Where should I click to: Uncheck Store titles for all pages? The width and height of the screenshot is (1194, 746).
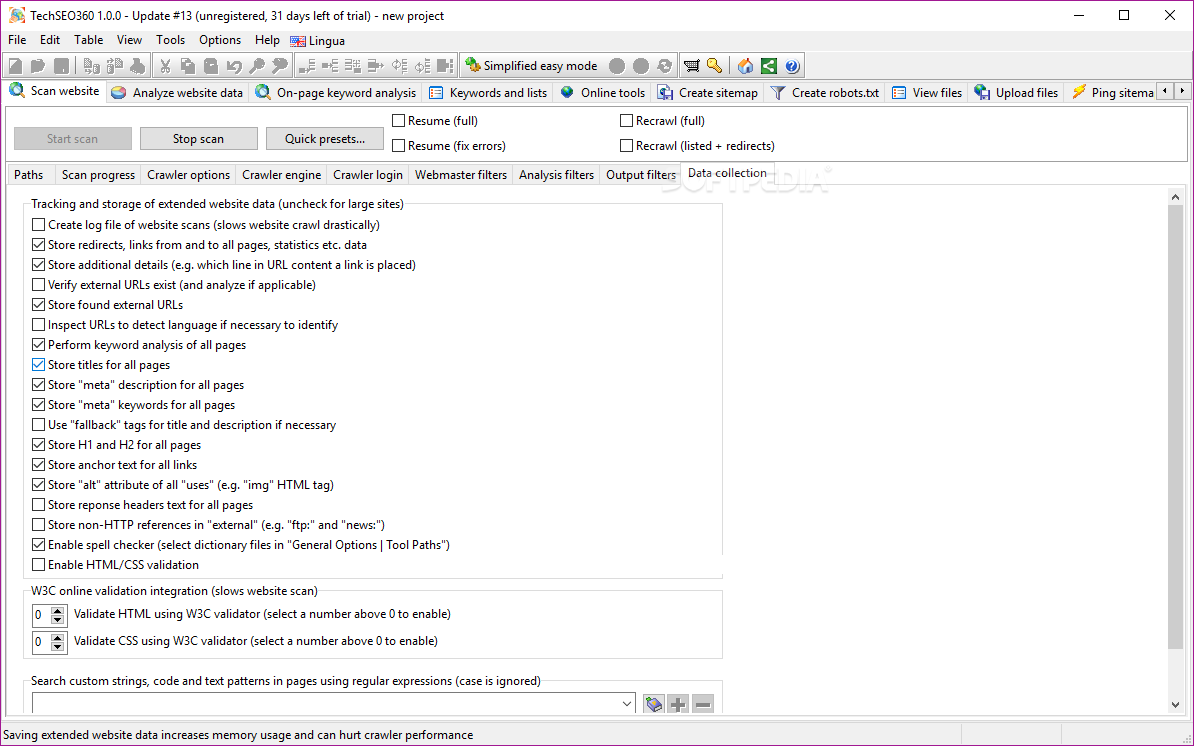point(39,365)
